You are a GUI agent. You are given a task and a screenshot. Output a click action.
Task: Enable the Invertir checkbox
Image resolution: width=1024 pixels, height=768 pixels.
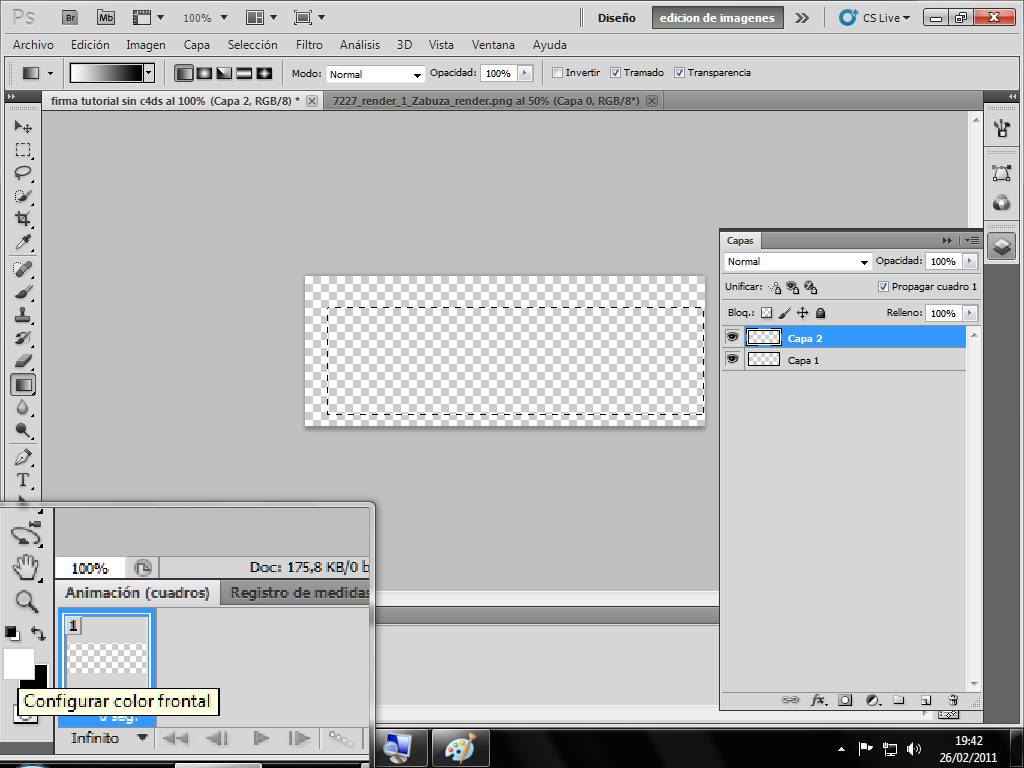[557, 72]
